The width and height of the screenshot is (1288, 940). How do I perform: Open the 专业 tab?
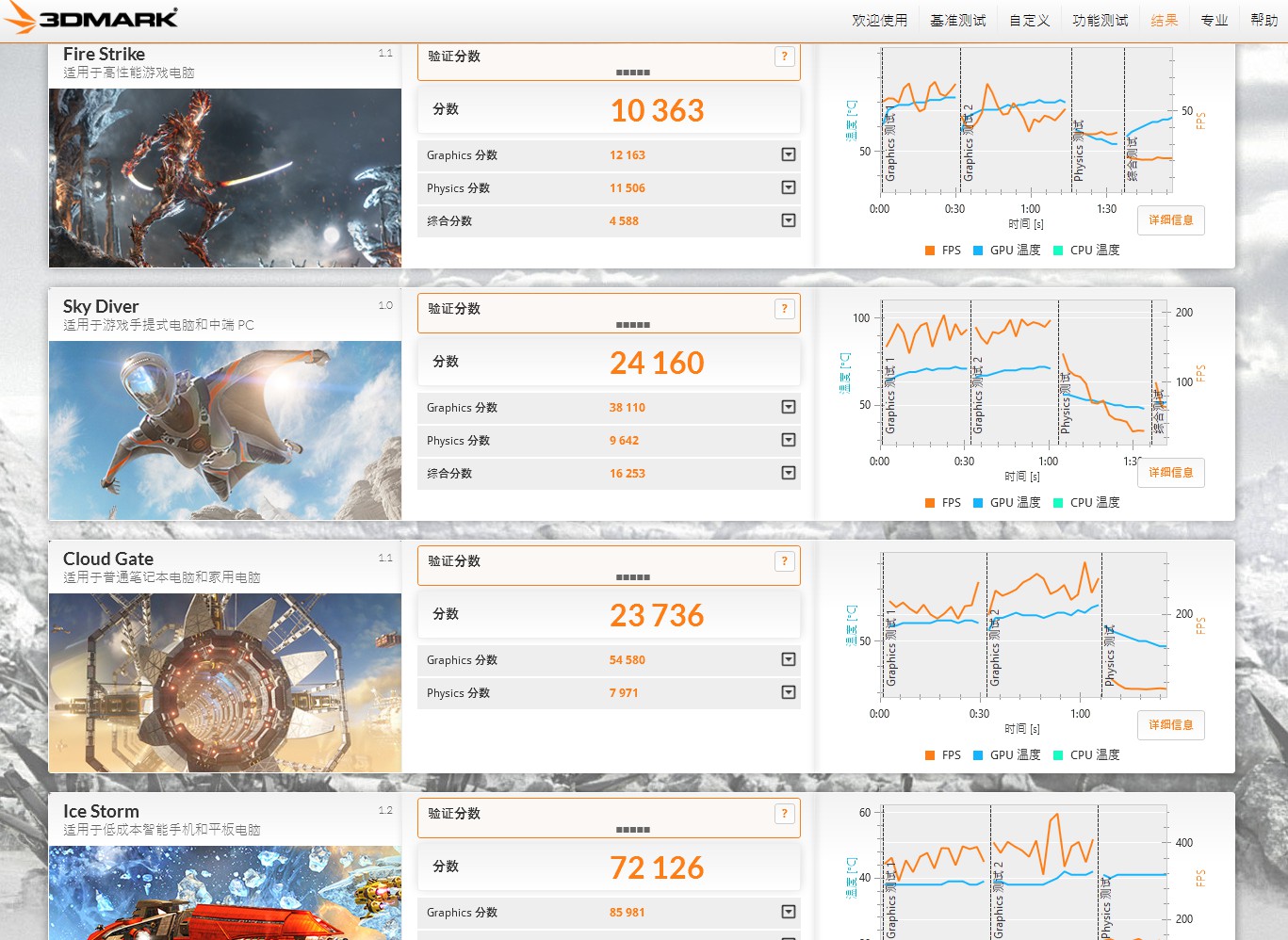pos(1215,20)
